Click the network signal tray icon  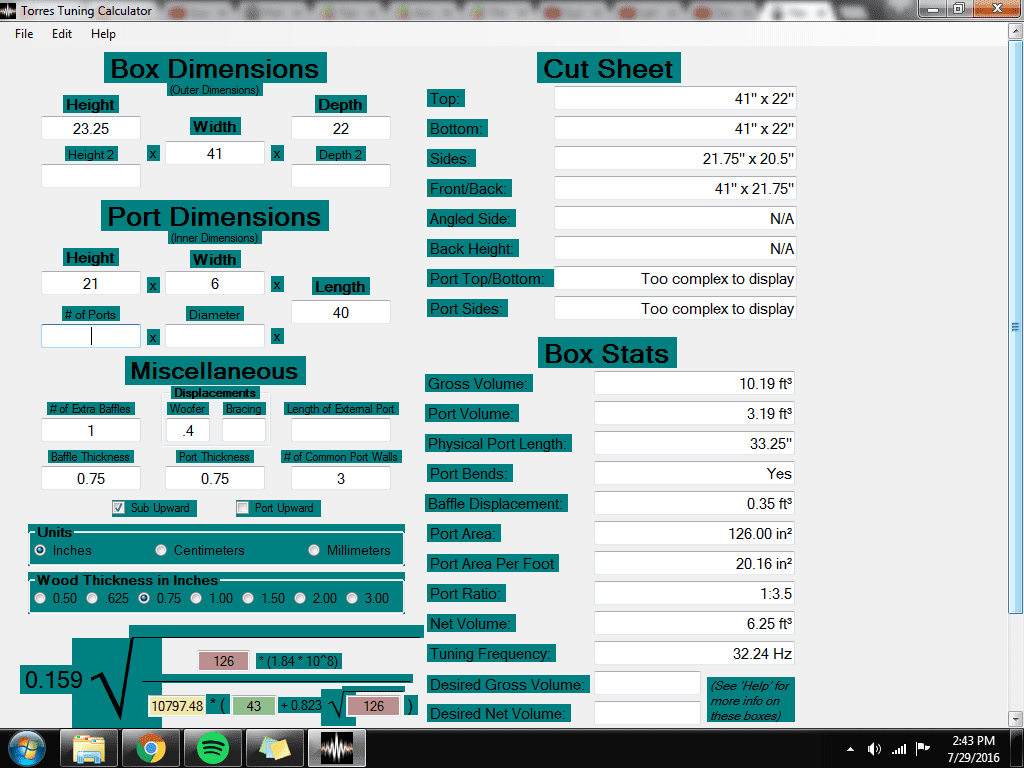[x=899, y=749]
